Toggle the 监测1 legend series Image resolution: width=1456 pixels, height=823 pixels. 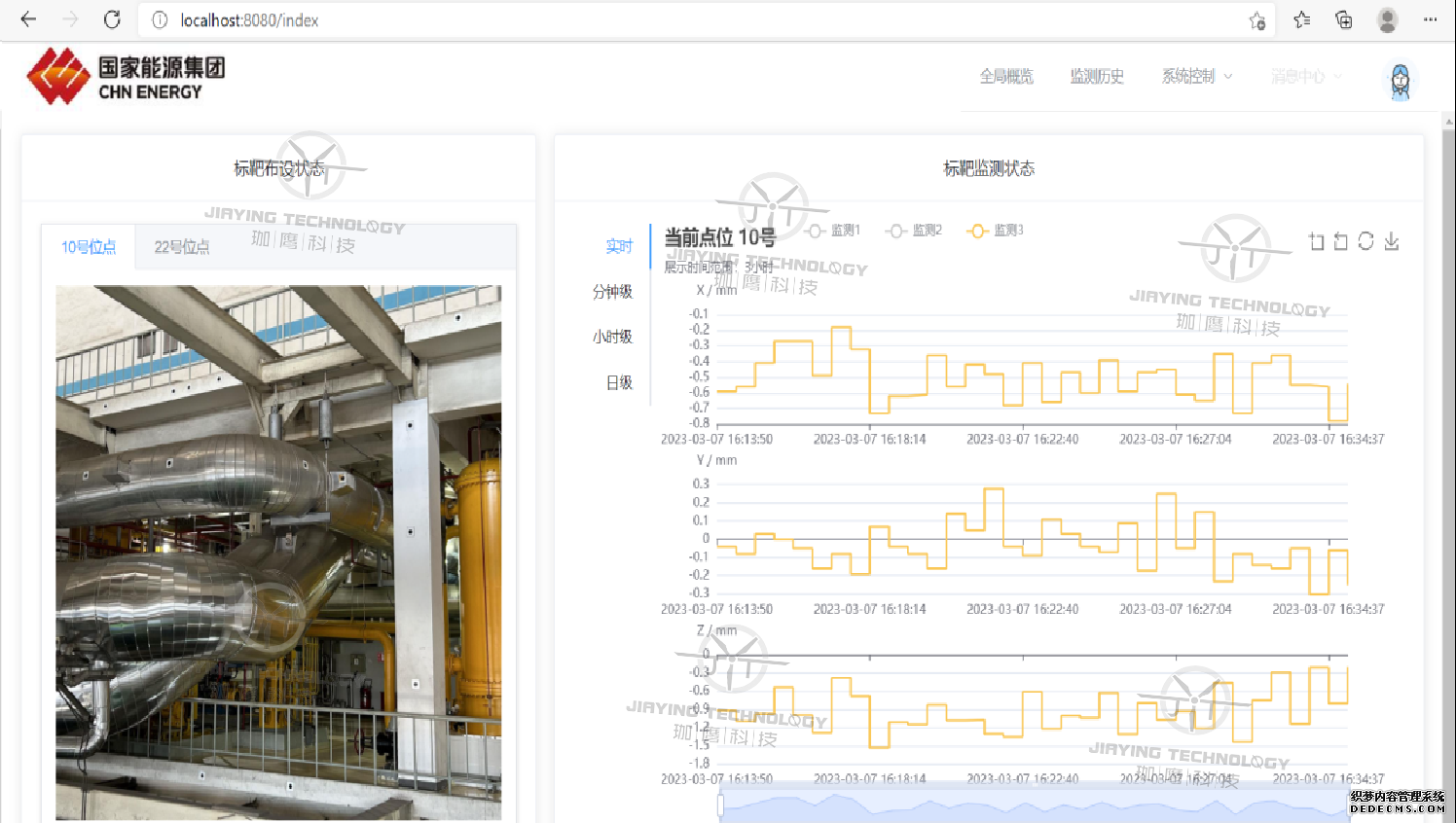[834, 231]
